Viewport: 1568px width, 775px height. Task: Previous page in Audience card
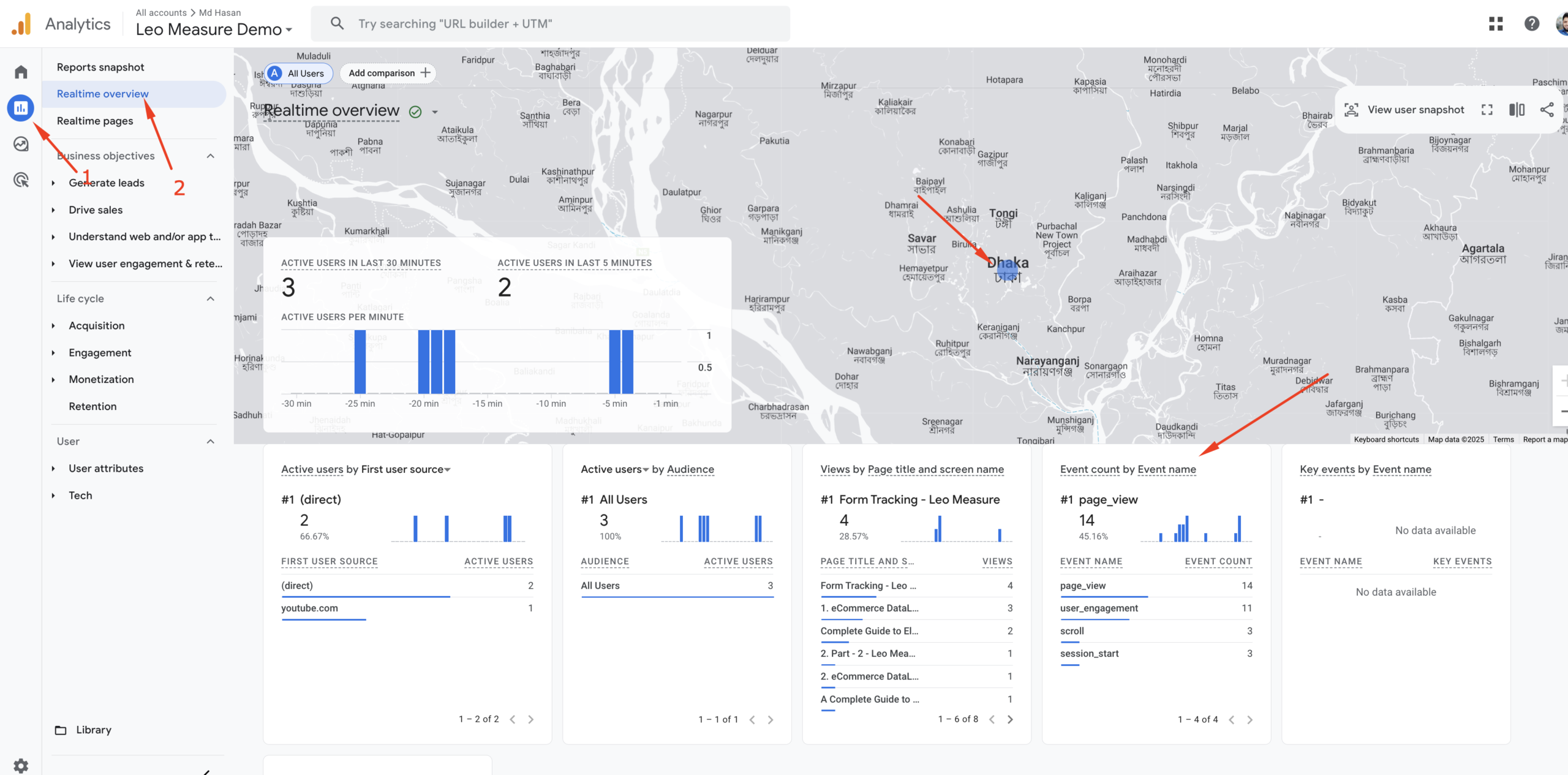[x=752, y=719]
